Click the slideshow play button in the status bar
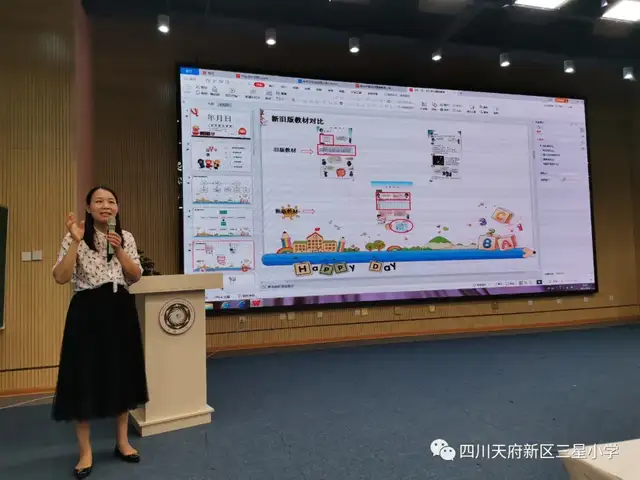Image resolution: width=640 pixels, height=480 pixels. click(539, 282)
